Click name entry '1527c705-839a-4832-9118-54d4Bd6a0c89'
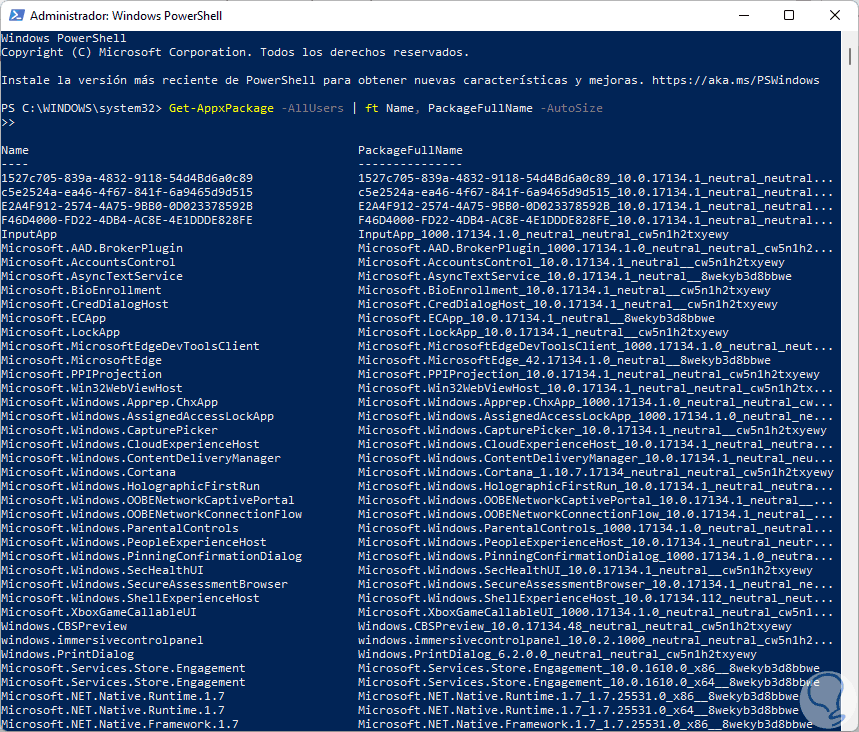 (127, 179)
